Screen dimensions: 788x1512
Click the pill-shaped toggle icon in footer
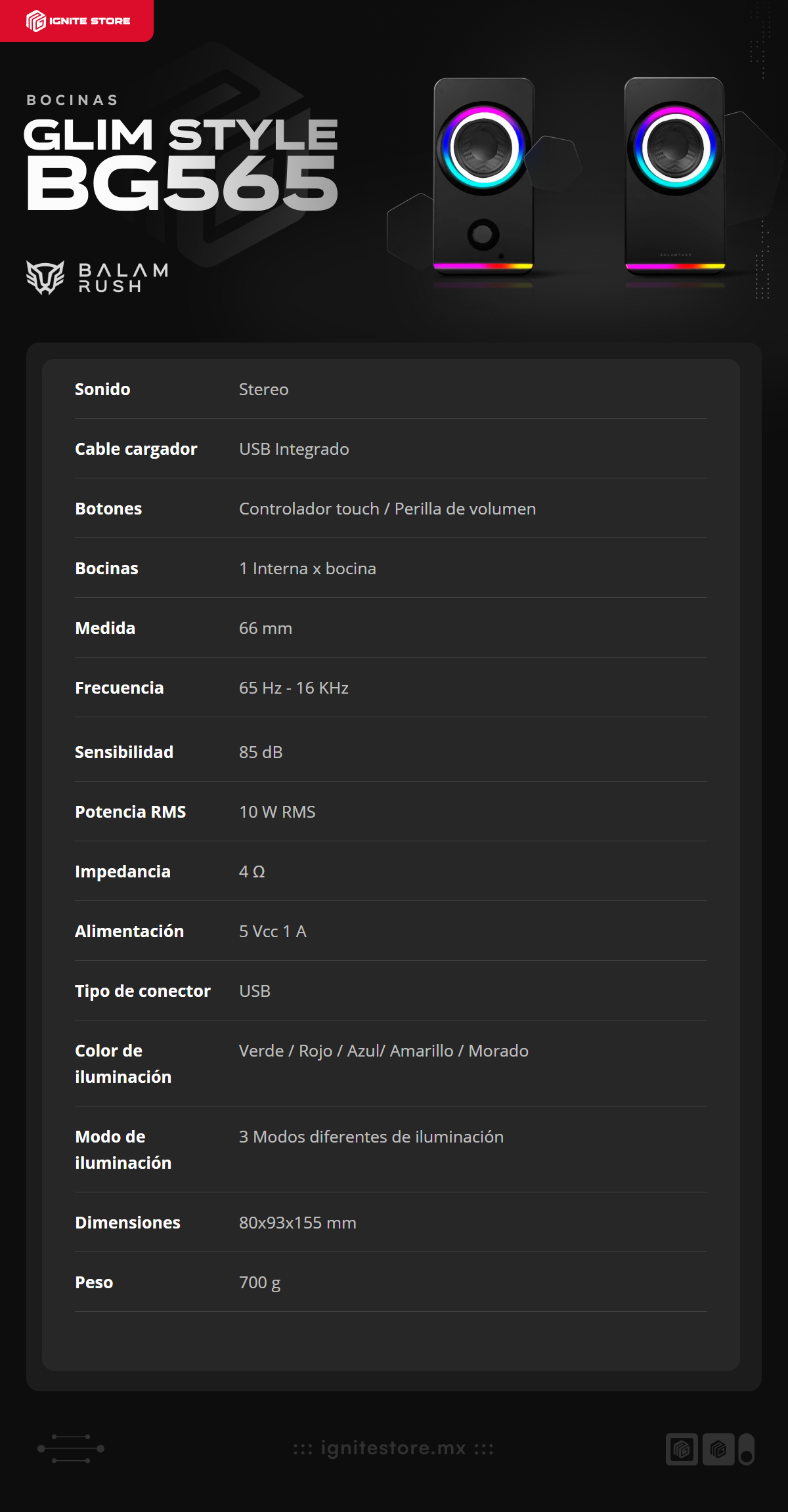[746, 1449]
